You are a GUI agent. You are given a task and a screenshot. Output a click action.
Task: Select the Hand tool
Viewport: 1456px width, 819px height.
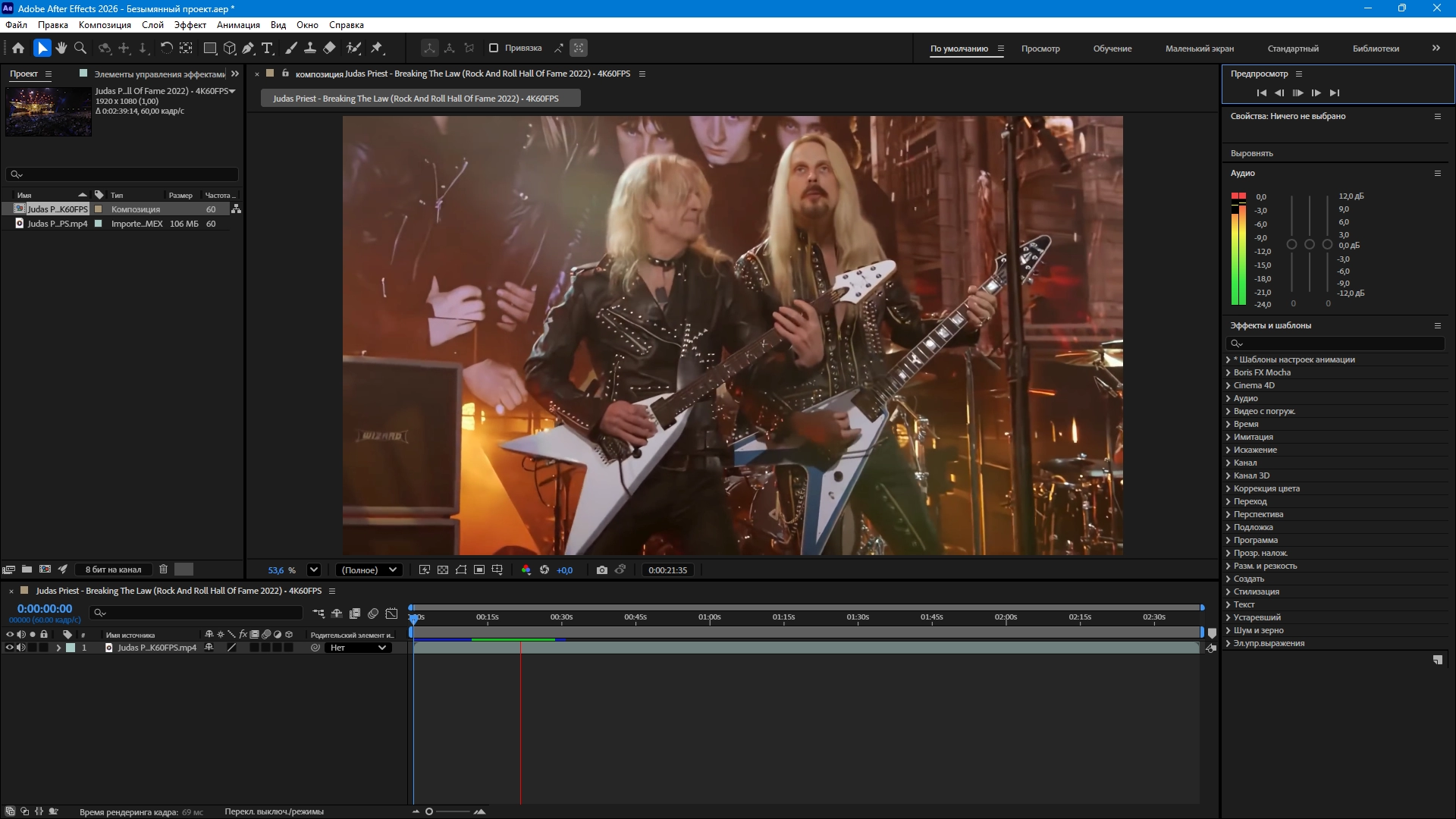click(x=61, y=48)
